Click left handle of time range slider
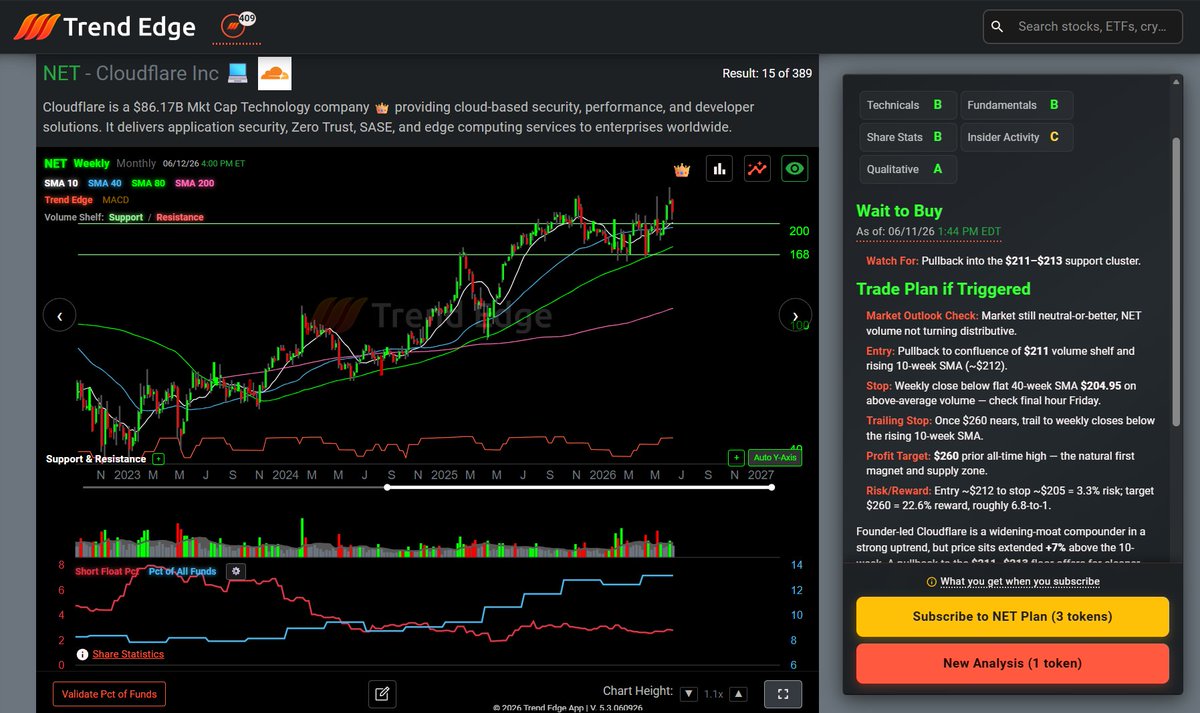The image size is (1200, 713). [388, 488]
